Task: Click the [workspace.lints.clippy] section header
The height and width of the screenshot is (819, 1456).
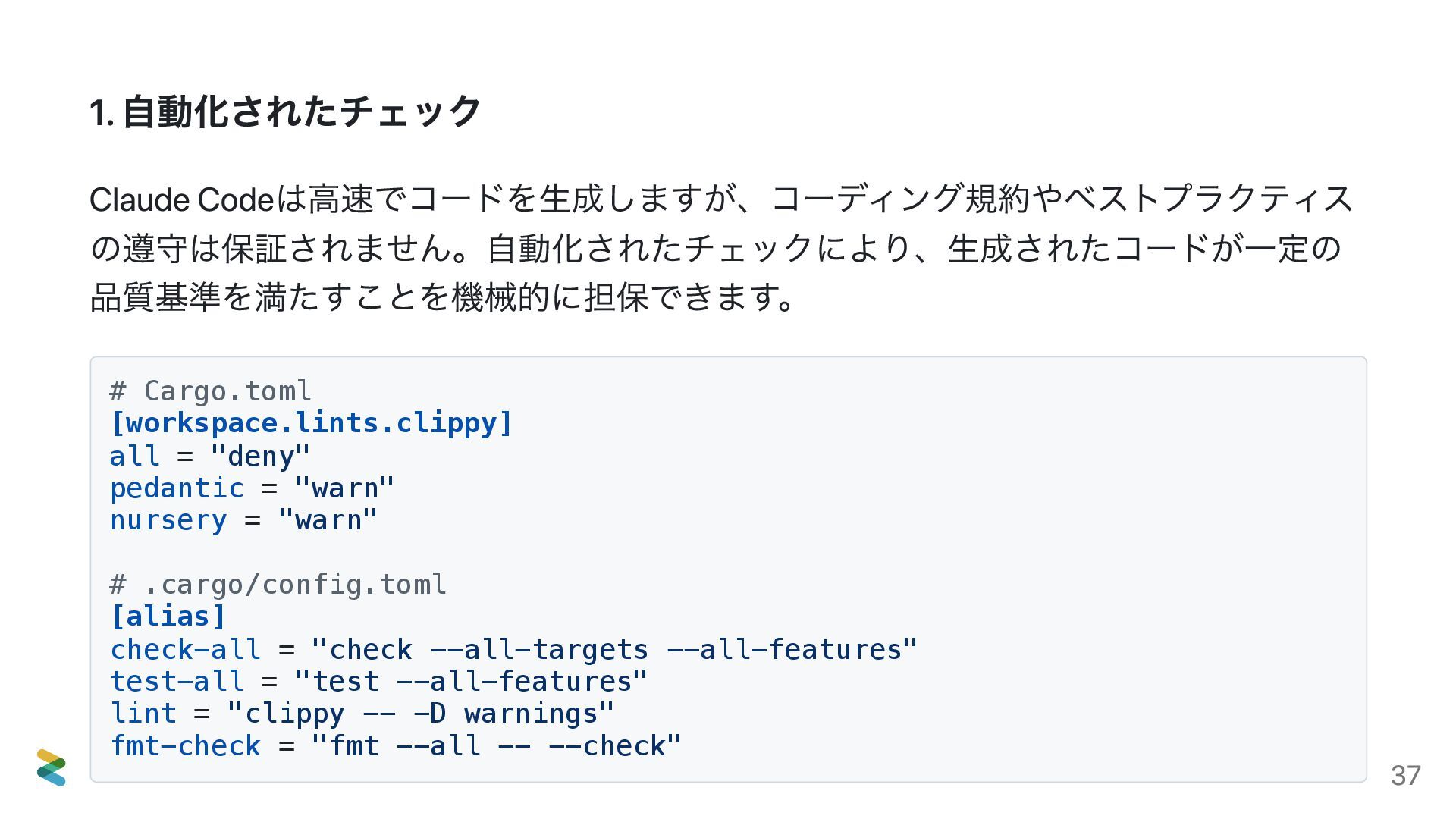Action: click(x=312, y=423)
